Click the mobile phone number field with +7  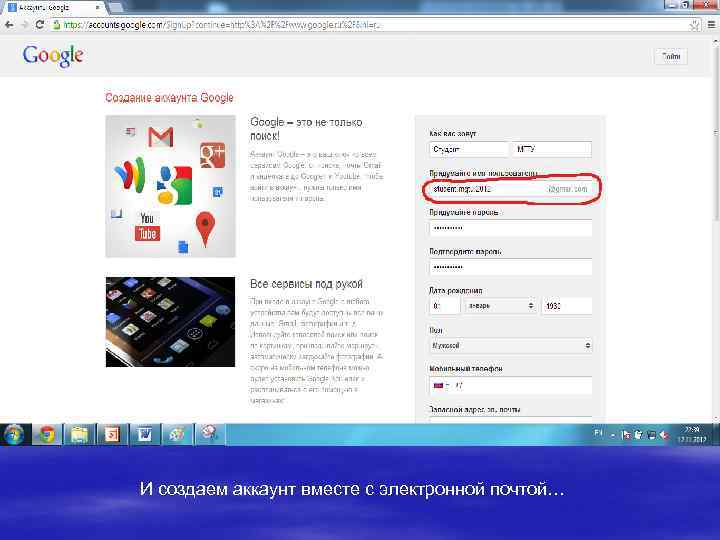[511, 386]
